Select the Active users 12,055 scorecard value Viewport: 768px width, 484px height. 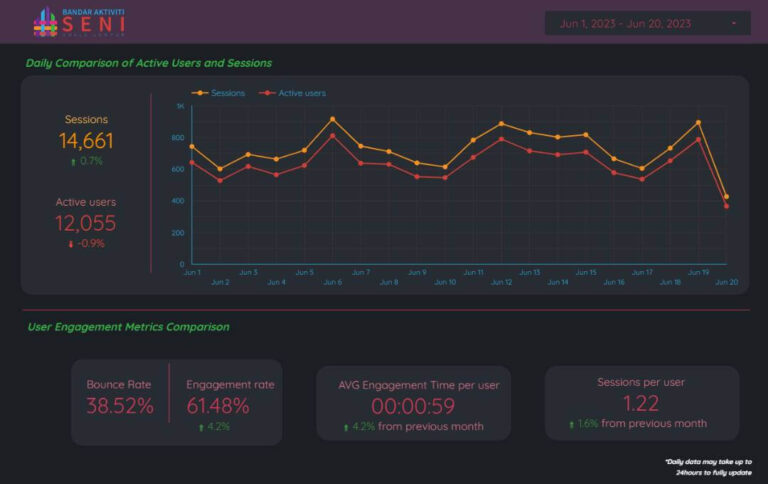pyautogui.click(x=86, y=223)
